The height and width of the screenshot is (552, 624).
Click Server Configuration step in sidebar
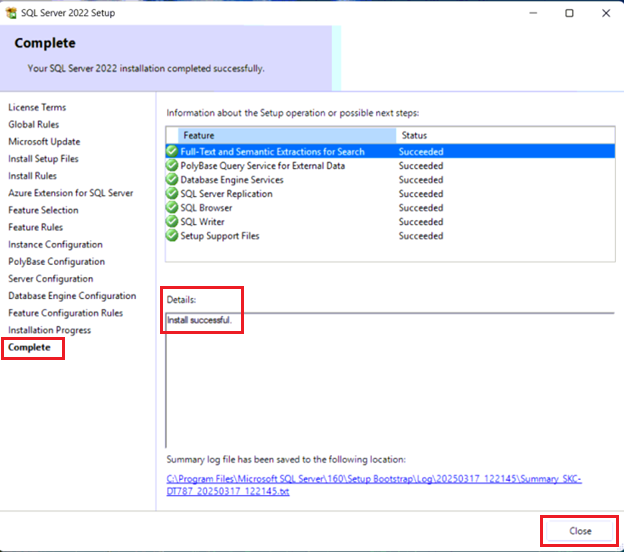pyautogui.click(x=51, y=278)
